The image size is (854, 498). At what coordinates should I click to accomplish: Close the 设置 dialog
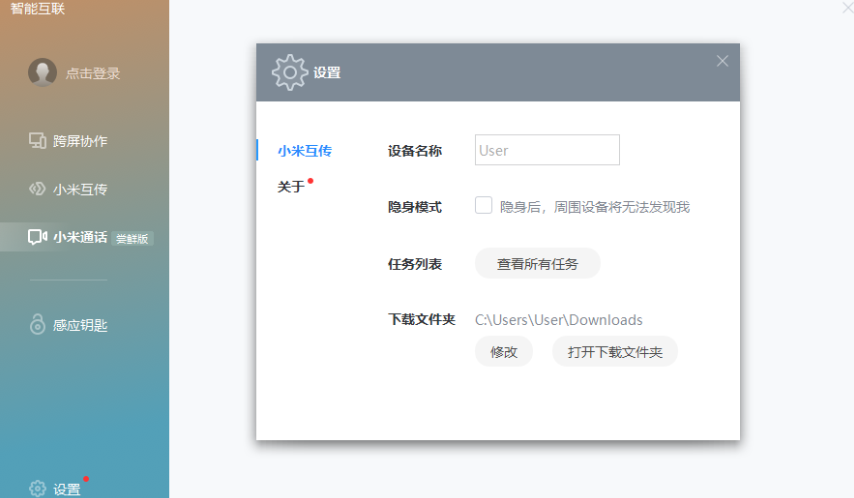[x=722, y=61]
